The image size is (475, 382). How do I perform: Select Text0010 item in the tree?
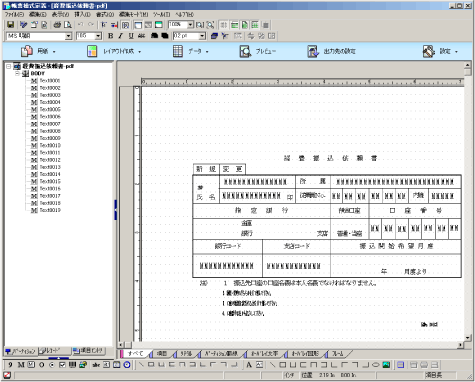tap(50, 145)
